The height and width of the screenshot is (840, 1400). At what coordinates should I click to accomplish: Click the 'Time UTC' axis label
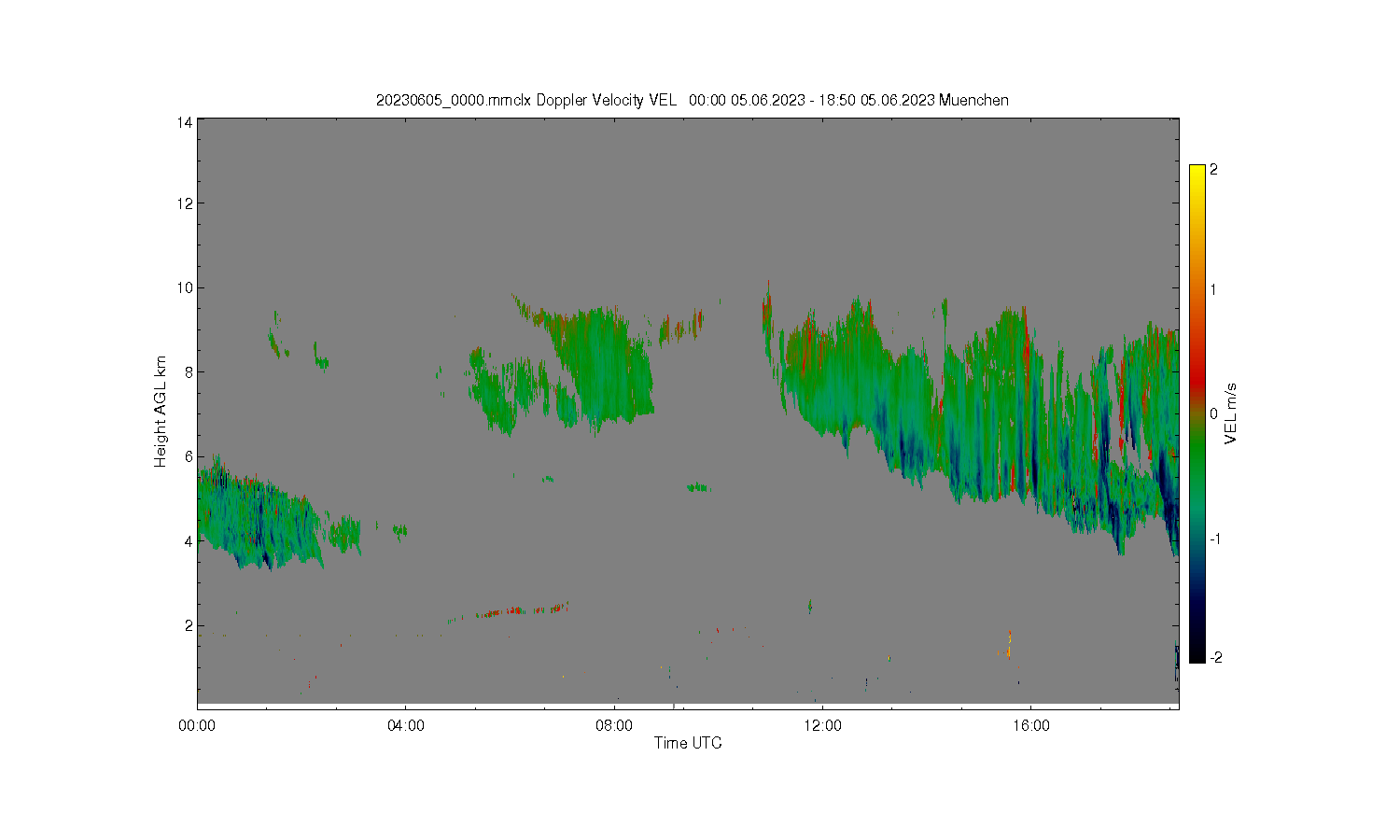point(688,743)
